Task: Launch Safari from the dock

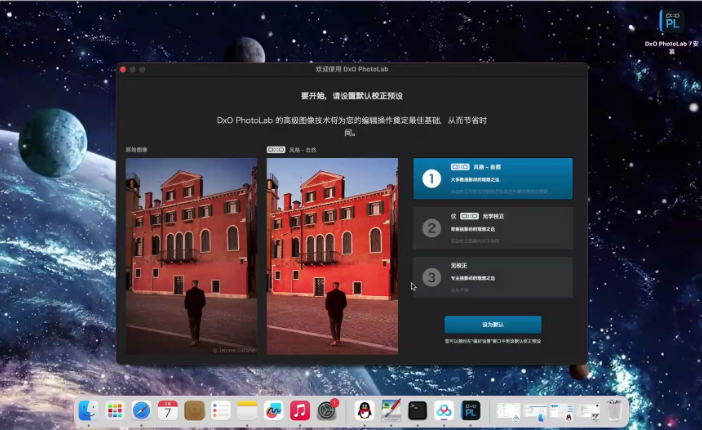Action: click(141, 410)
